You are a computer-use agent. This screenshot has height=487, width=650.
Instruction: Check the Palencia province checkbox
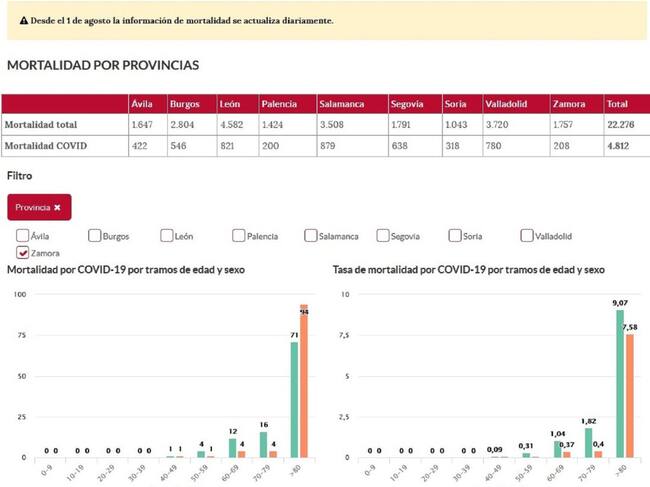click(x=239, y=236)
